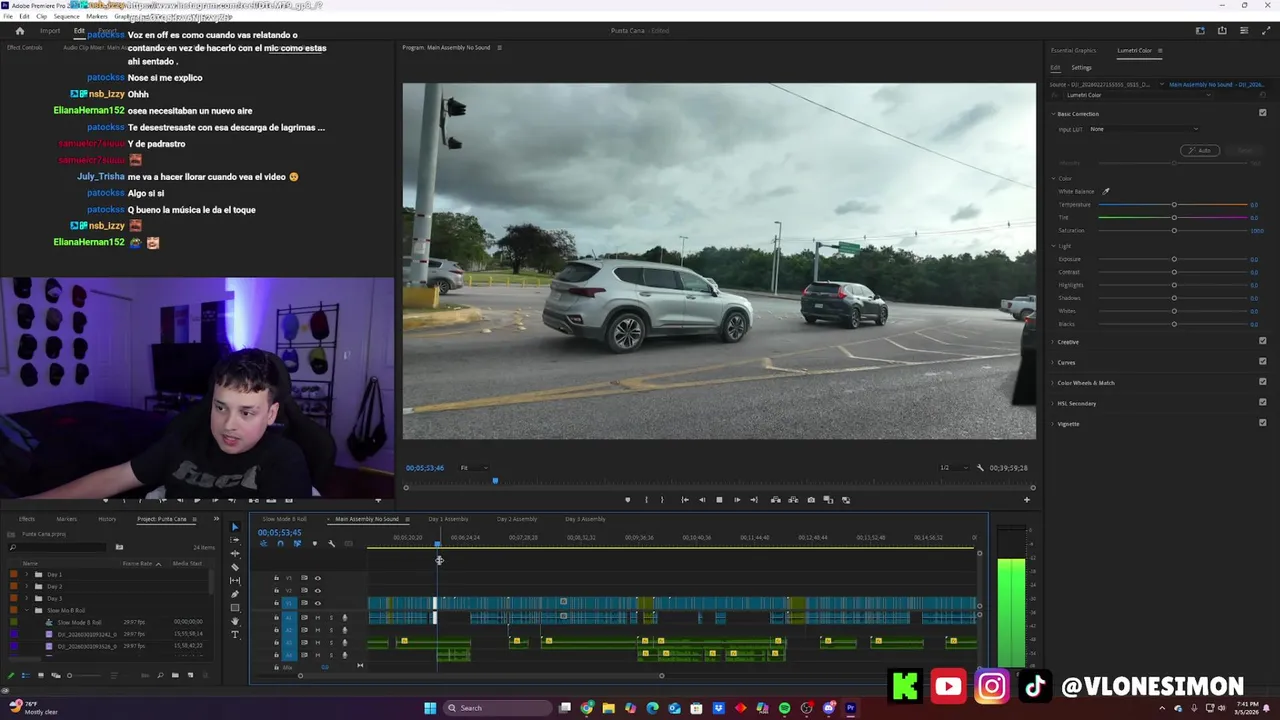1280x720 pixels.
Task: Select the Selection arrow tool
Action: click(x=235, y=527)
